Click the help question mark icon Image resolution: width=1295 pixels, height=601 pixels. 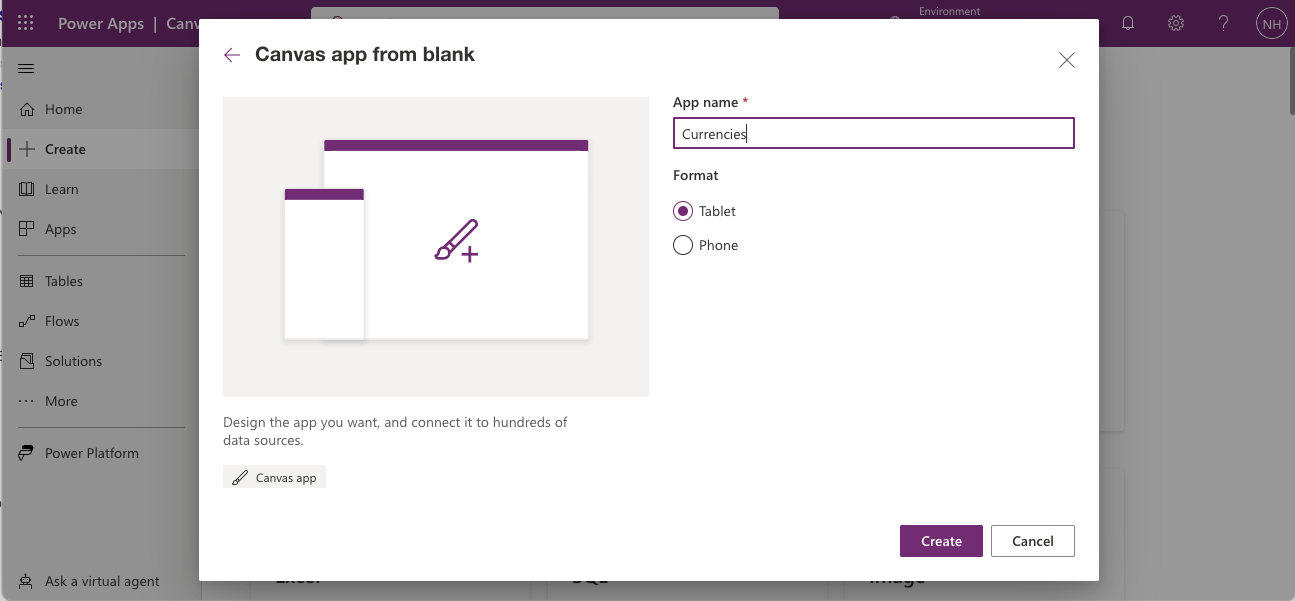point(1223,23)
